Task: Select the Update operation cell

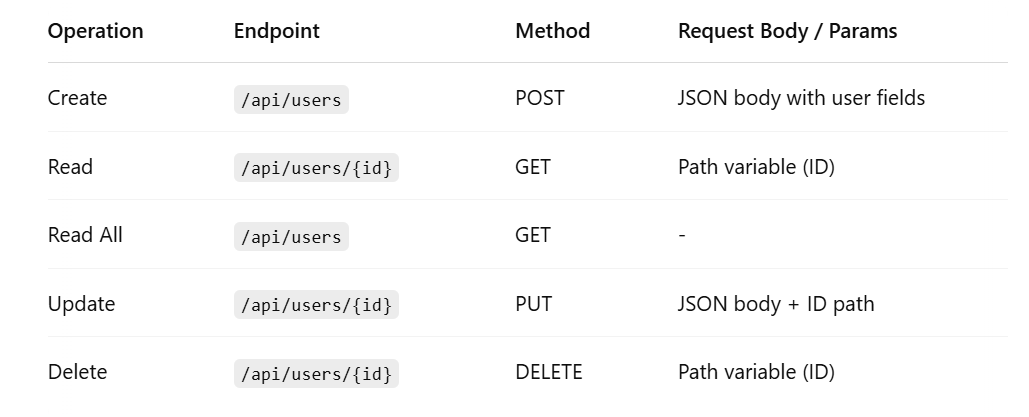Action: pos(81,303)
